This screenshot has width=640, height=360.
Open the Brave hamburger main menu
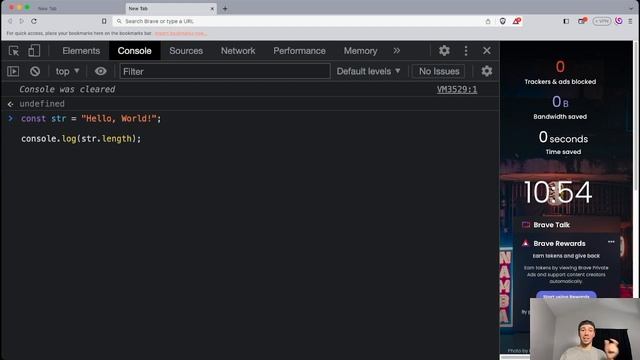[x=630, y=21]
